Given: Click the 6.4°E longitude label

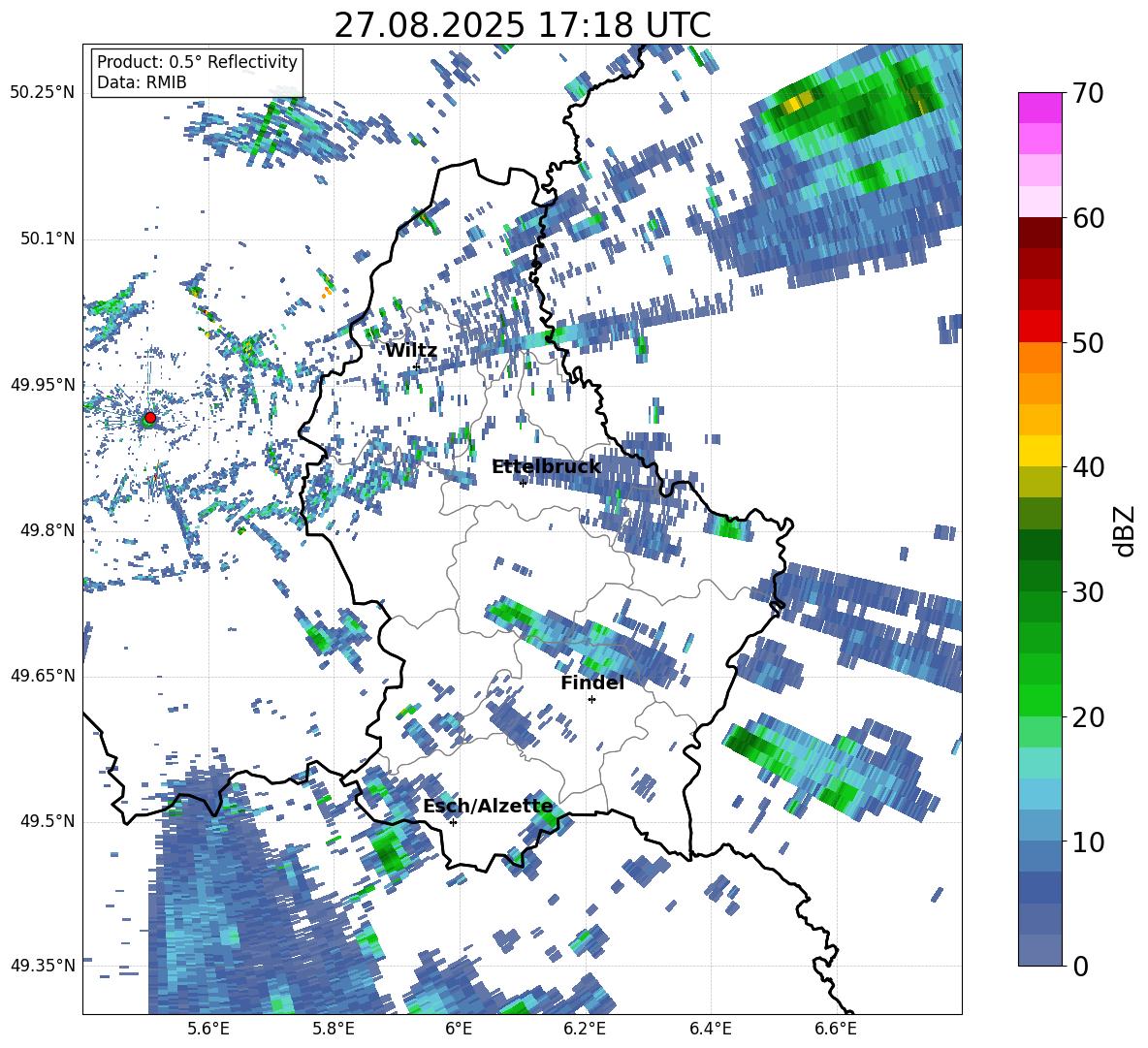Looking at the screenshot, I should 711,1029.
